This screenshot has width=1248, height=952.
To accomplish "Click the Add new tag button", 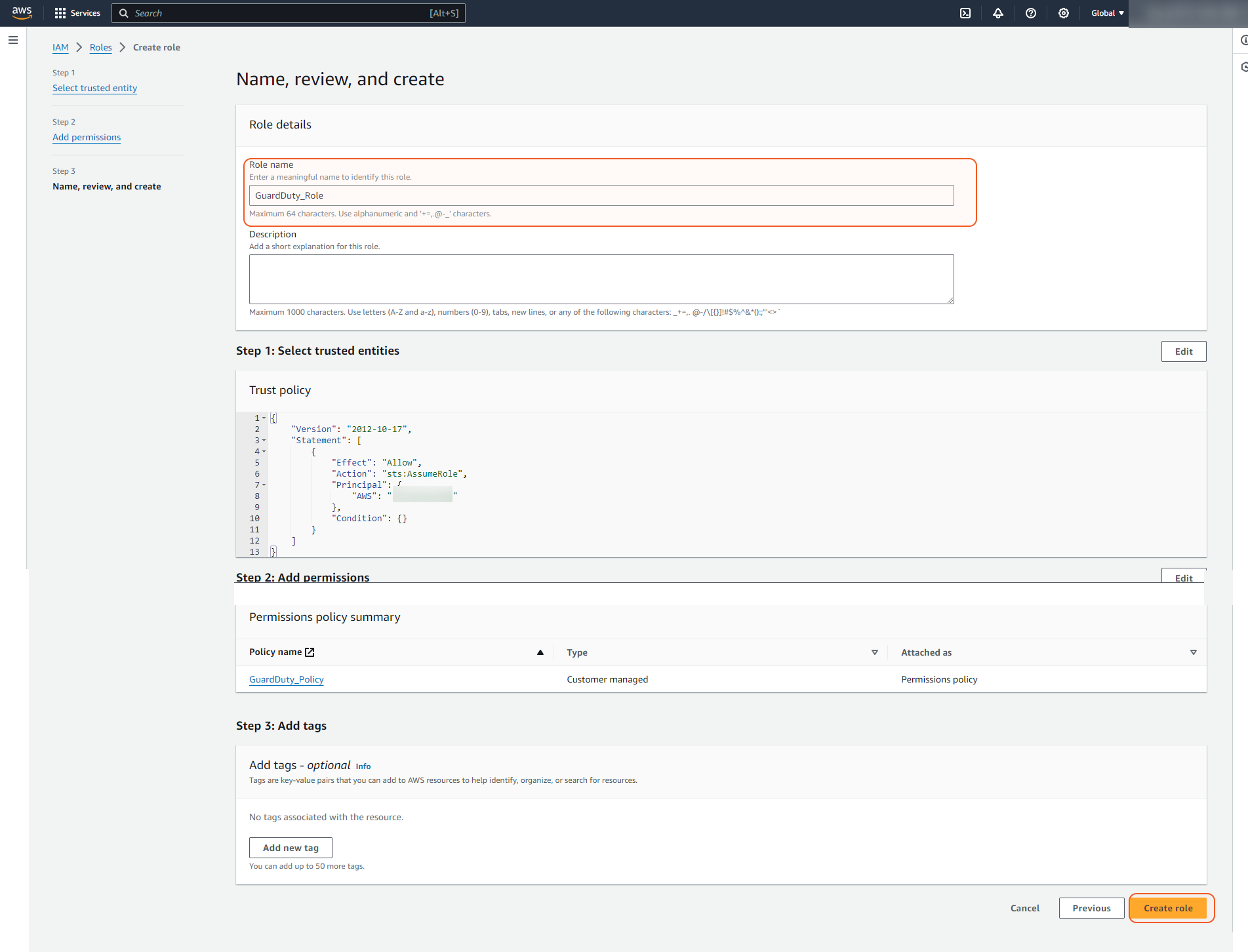I will [291, 848].
